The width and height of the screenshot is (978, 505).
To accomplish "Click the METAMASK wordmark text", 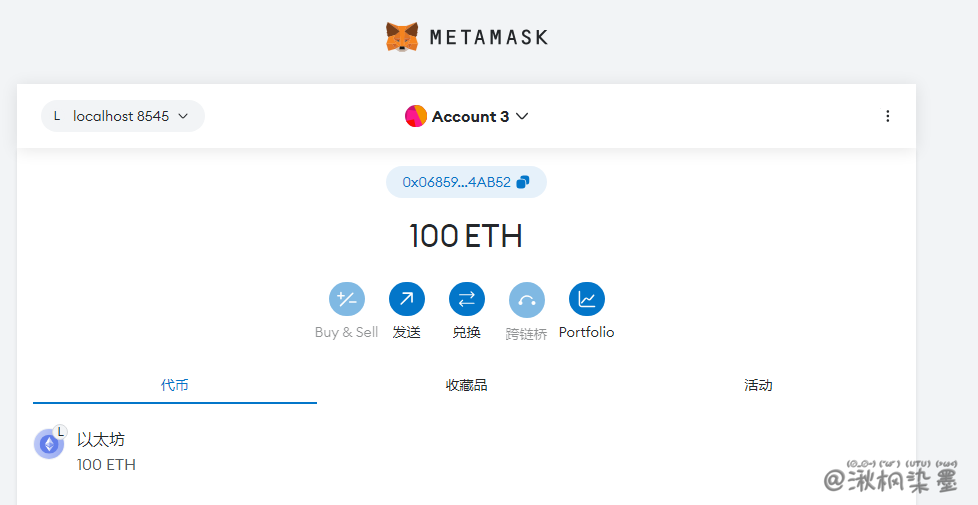I will click(488, 37).
